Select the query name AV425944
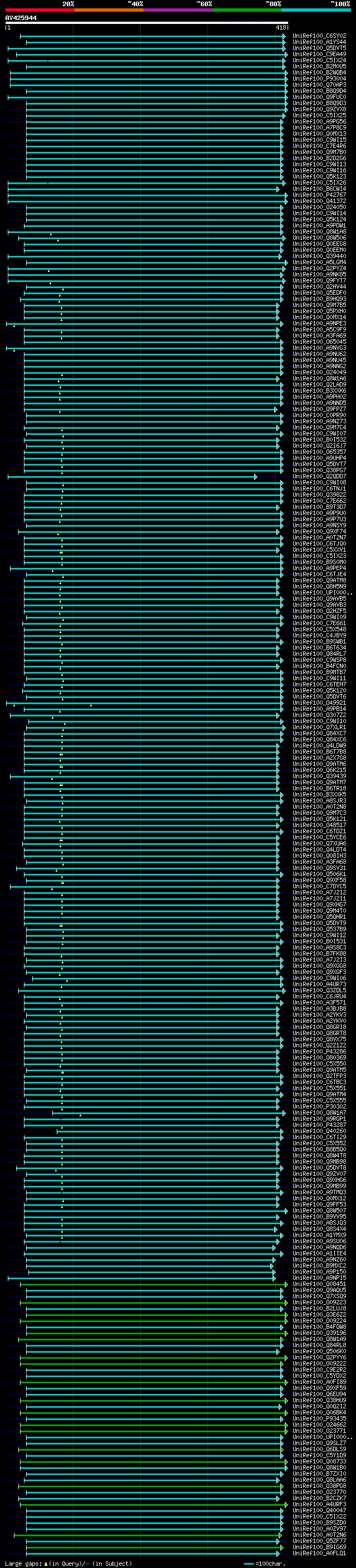 click(x=21, y=18)
